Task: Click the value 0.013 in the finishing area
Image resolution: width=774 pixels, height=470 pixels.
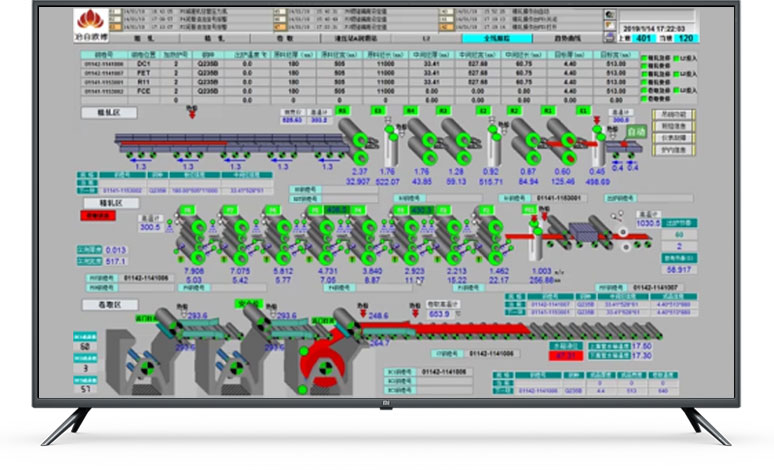Action: (116, 250)
